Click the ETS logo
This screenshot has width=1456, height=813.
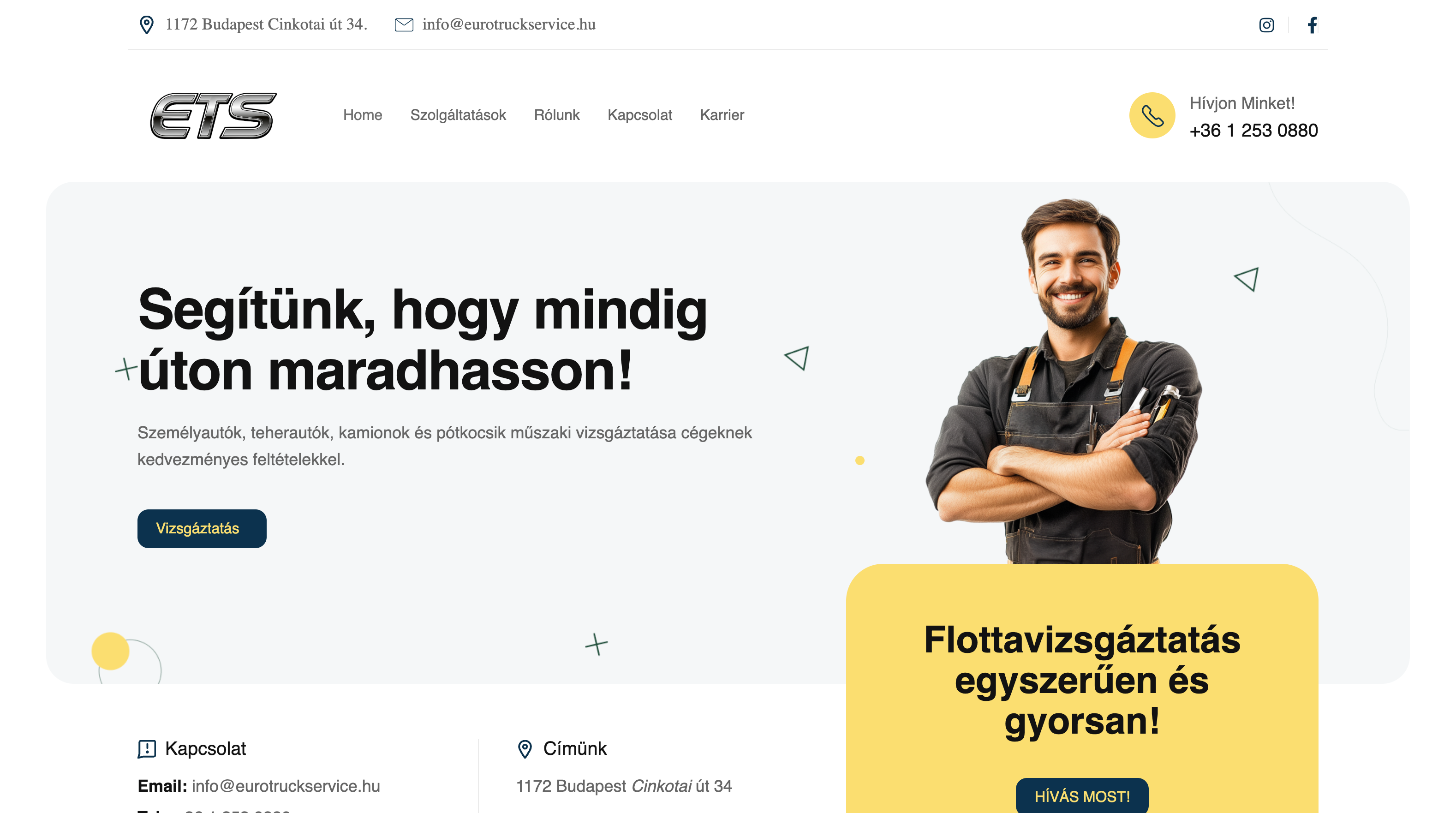[213, 115]
